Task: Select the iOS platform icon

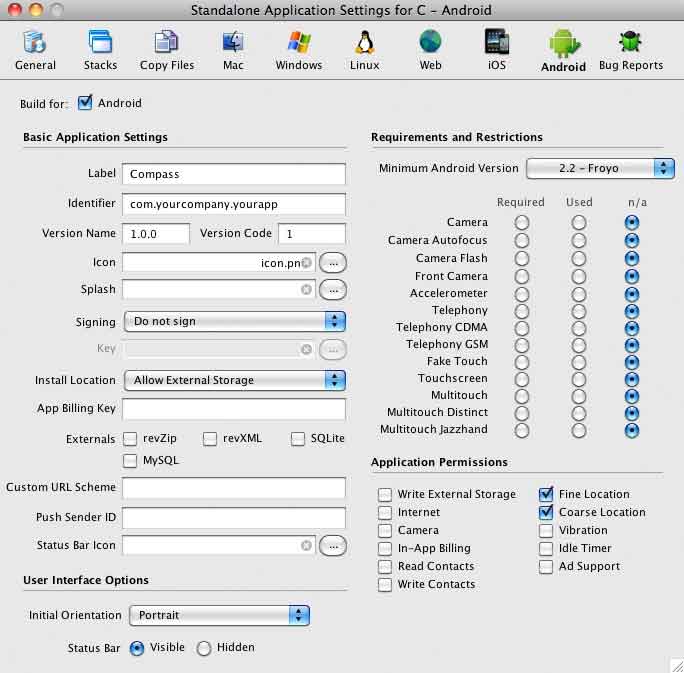Action: coord(497,49)
